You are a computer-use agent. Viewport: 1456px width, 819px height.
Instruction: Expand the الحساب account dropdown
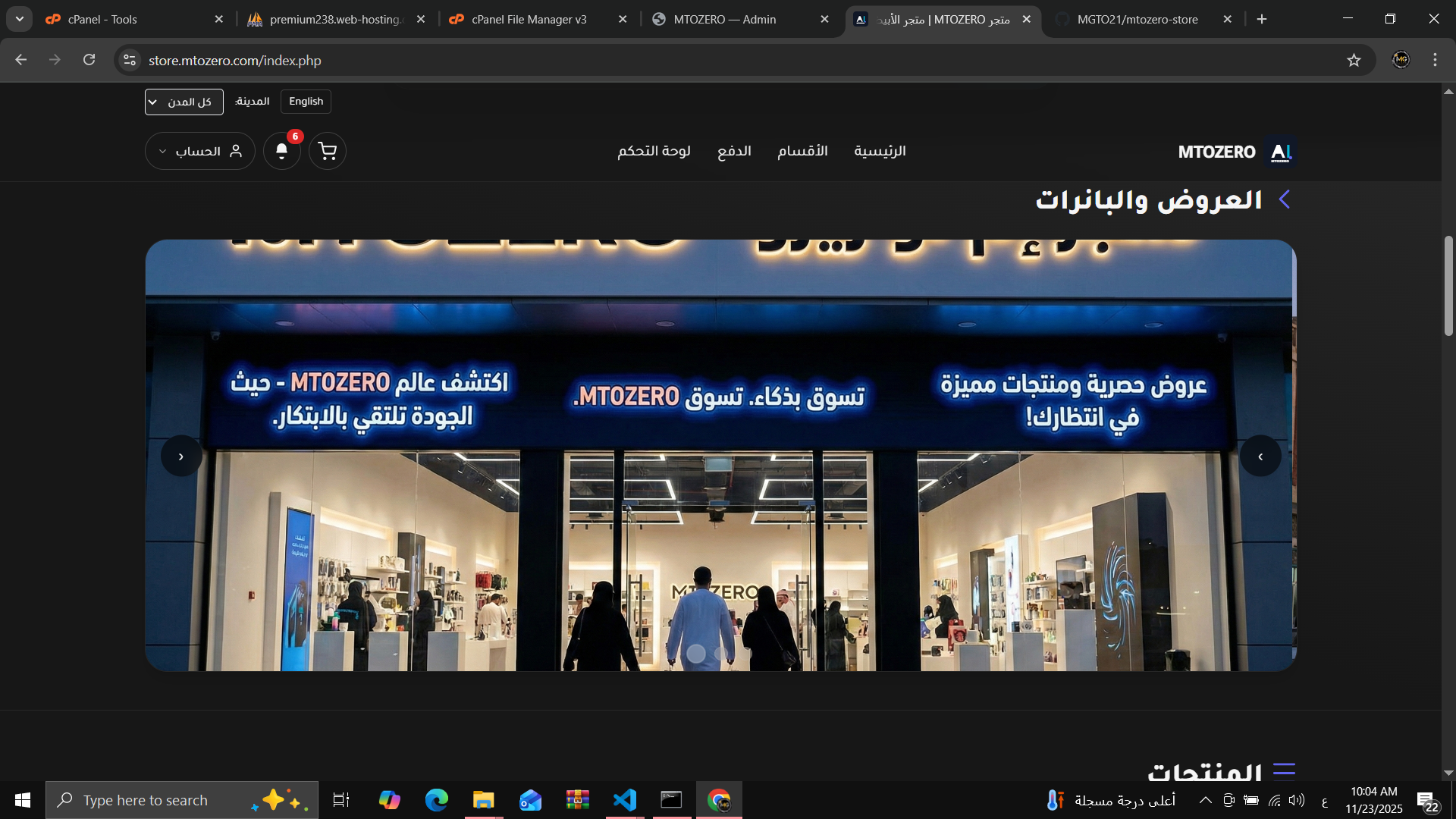[199, 151]
